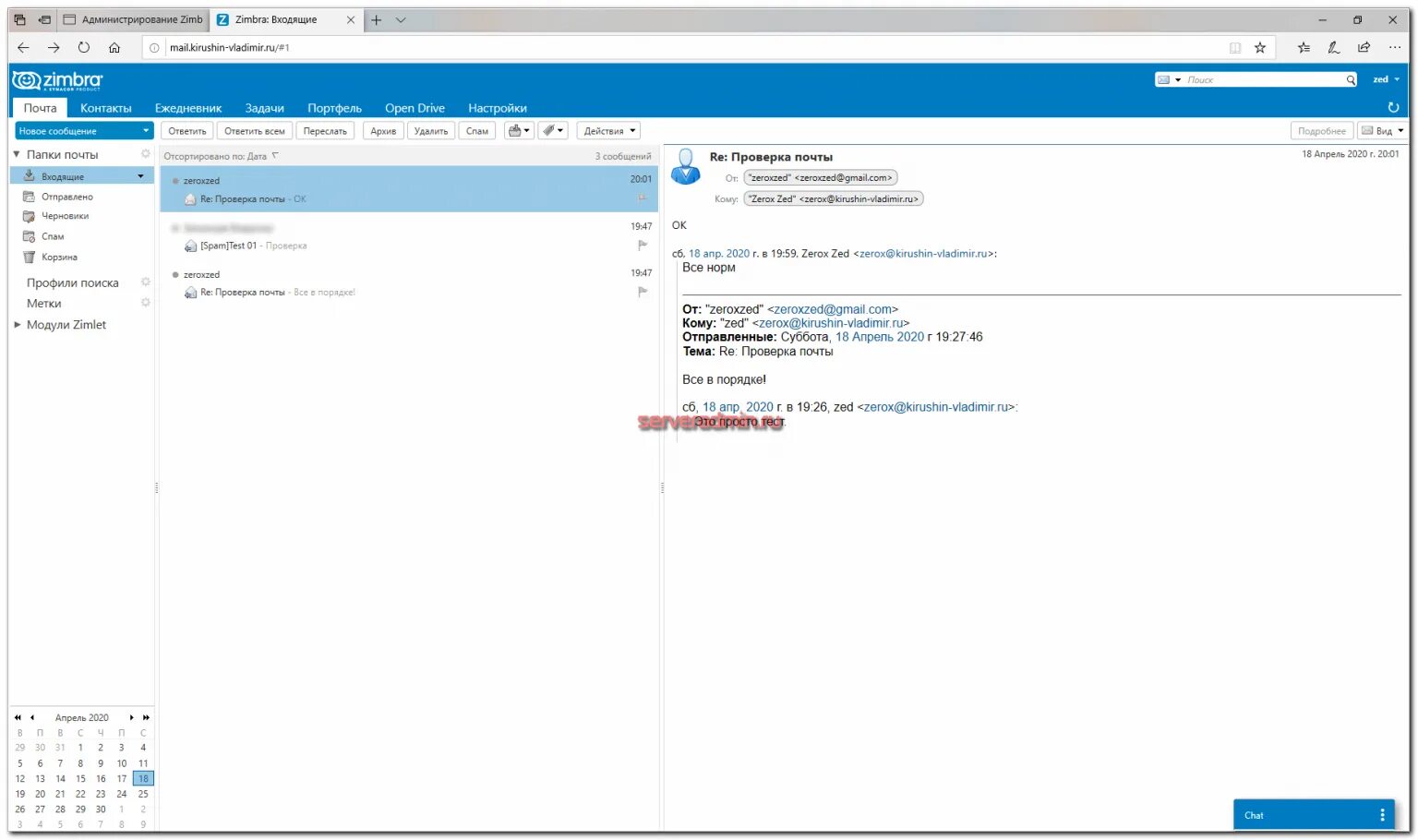Click the Zimbra logo
The image size is (1418, 840).
(57, 80)
